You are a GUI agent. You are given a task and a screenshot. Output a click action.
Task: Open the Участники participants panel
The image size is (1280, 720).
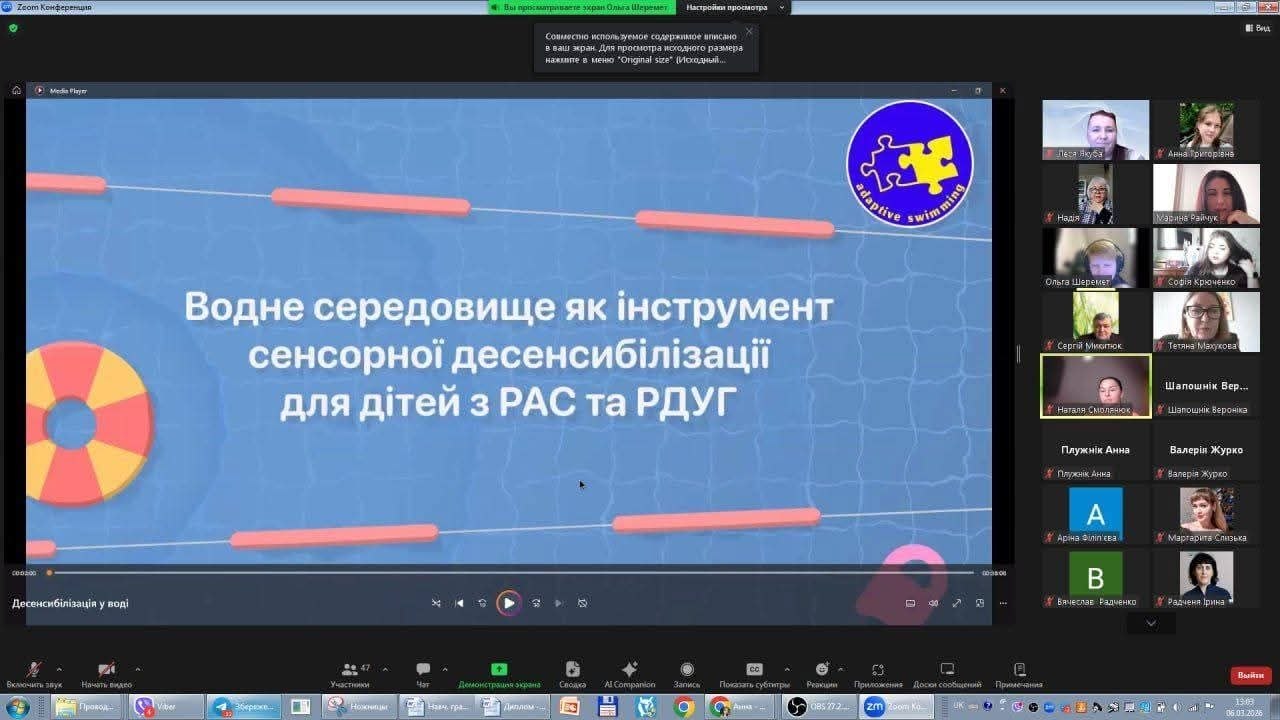(x=350, y=671)
